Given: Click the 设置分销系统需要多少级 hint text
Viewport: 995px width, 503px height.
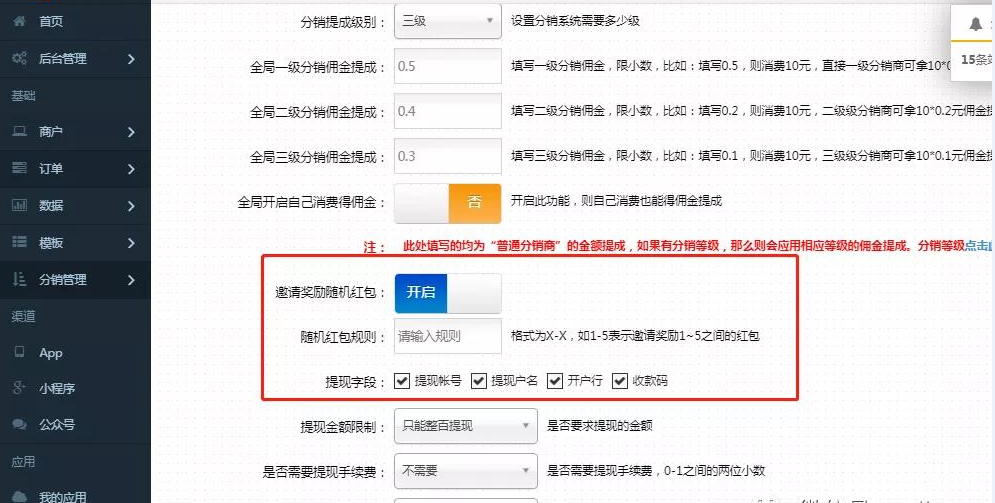Looking at the screenshot, I should click(x=576, y=21).
